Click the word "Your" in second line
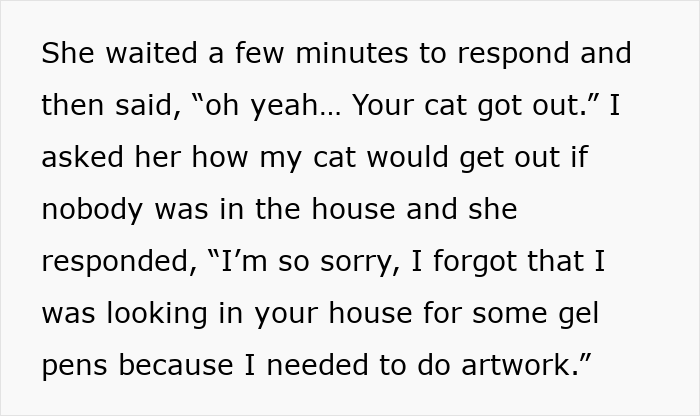This screenshot has width=700, height=416. [x=383, y=105]
